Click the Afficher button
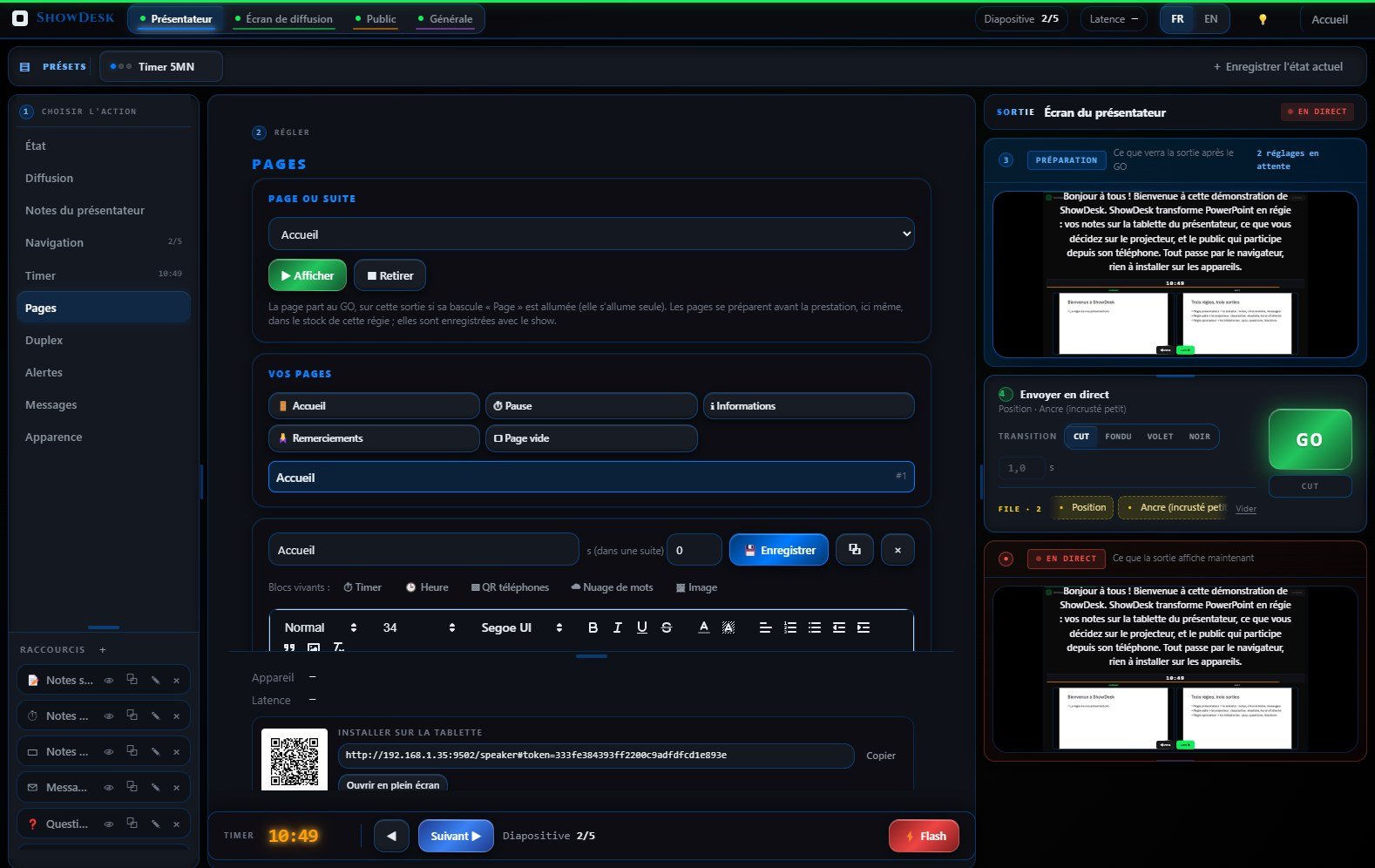The height and width of the screenshot is (868, 1375). point(308,275)
